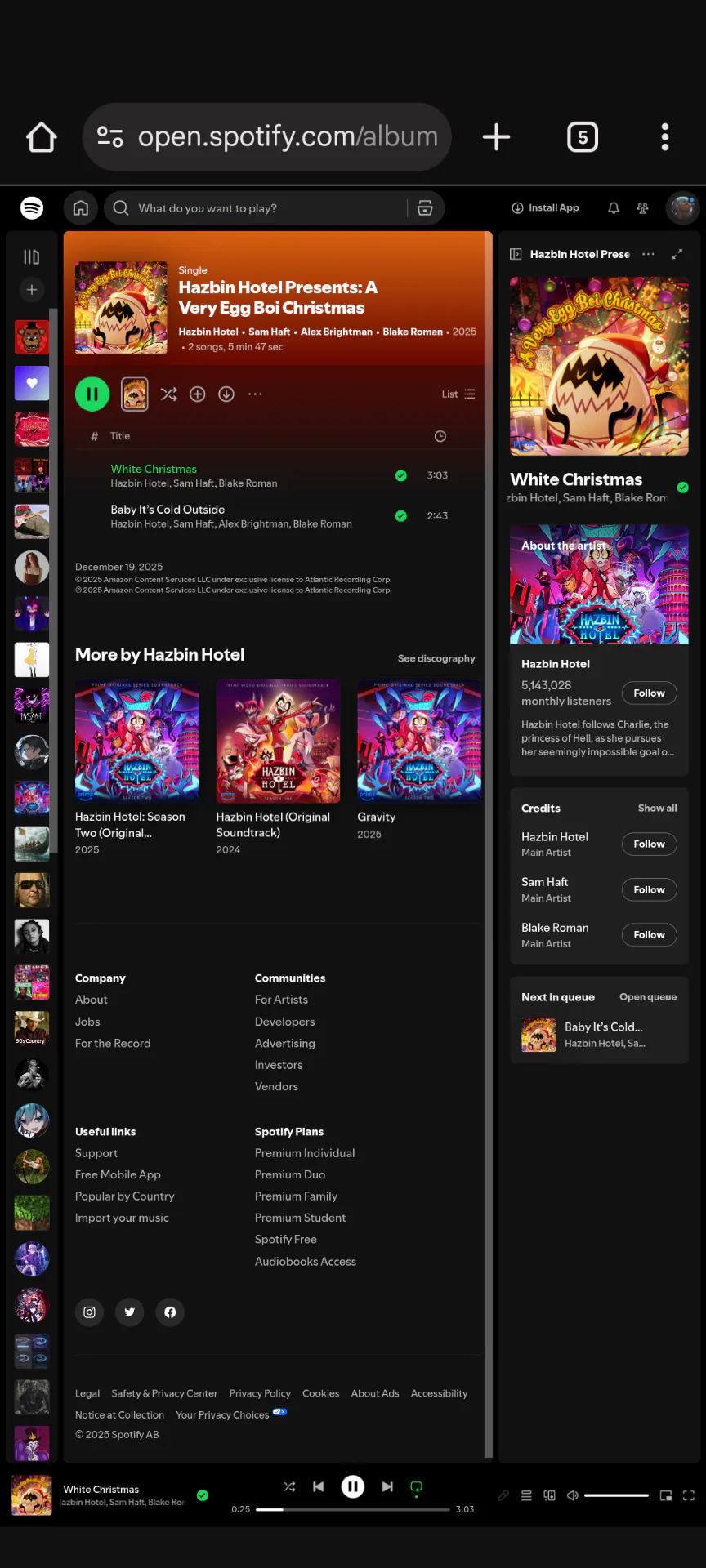Seek in the playback progress bar
Screen dimensions: 706x1568
click(x=353, y=1509)
